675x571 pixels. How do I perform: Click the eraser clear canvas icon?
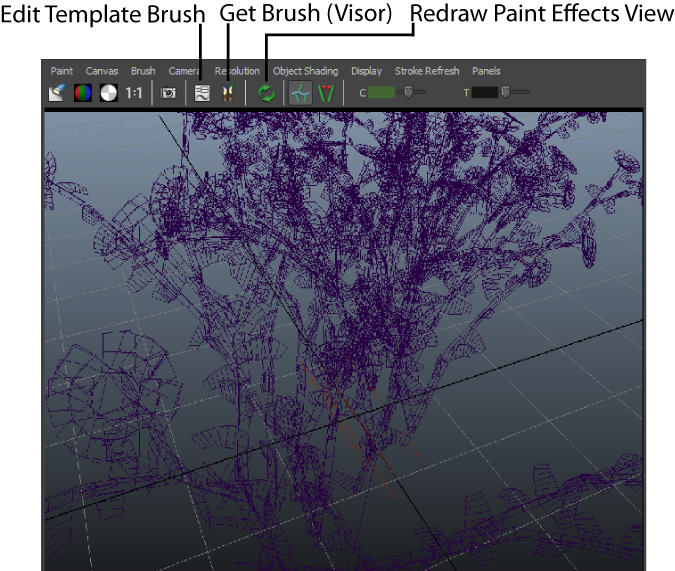point(57,93)
